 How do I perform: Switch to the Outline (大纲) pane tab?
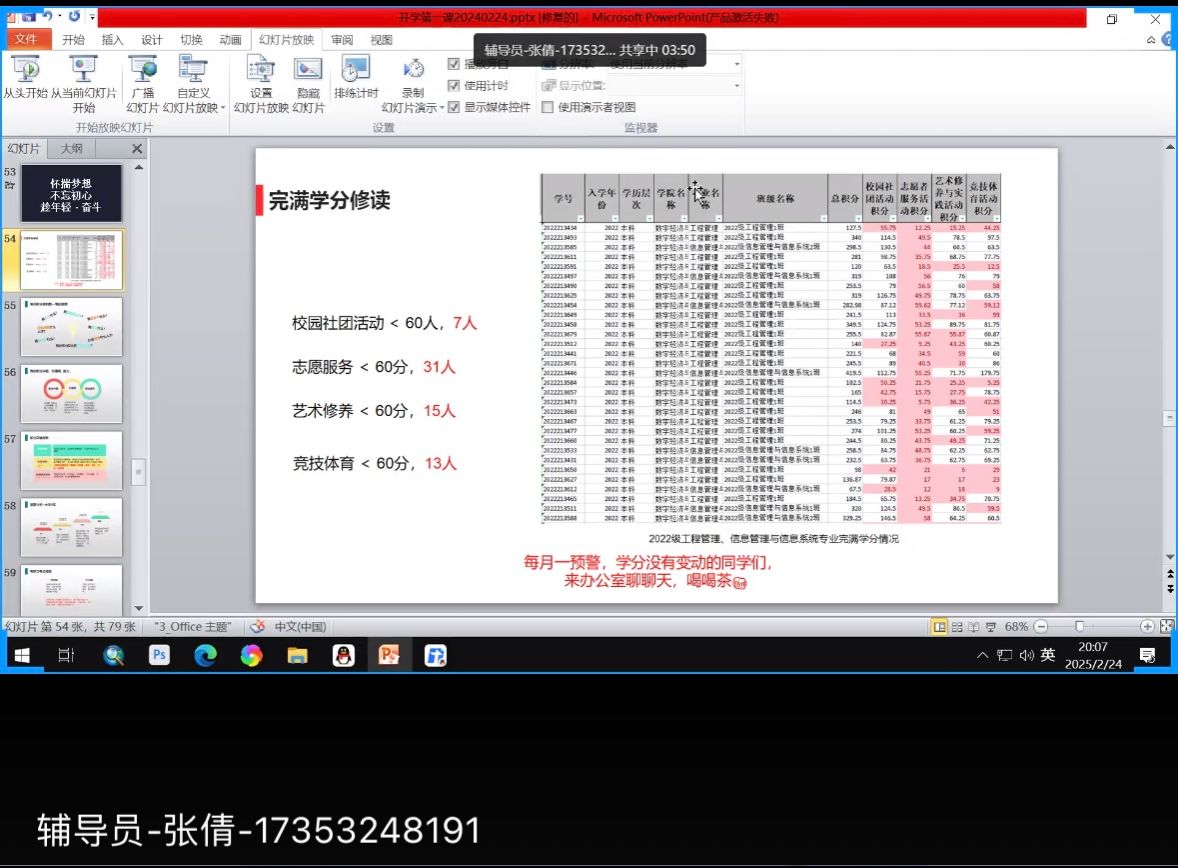coord(71,148)
